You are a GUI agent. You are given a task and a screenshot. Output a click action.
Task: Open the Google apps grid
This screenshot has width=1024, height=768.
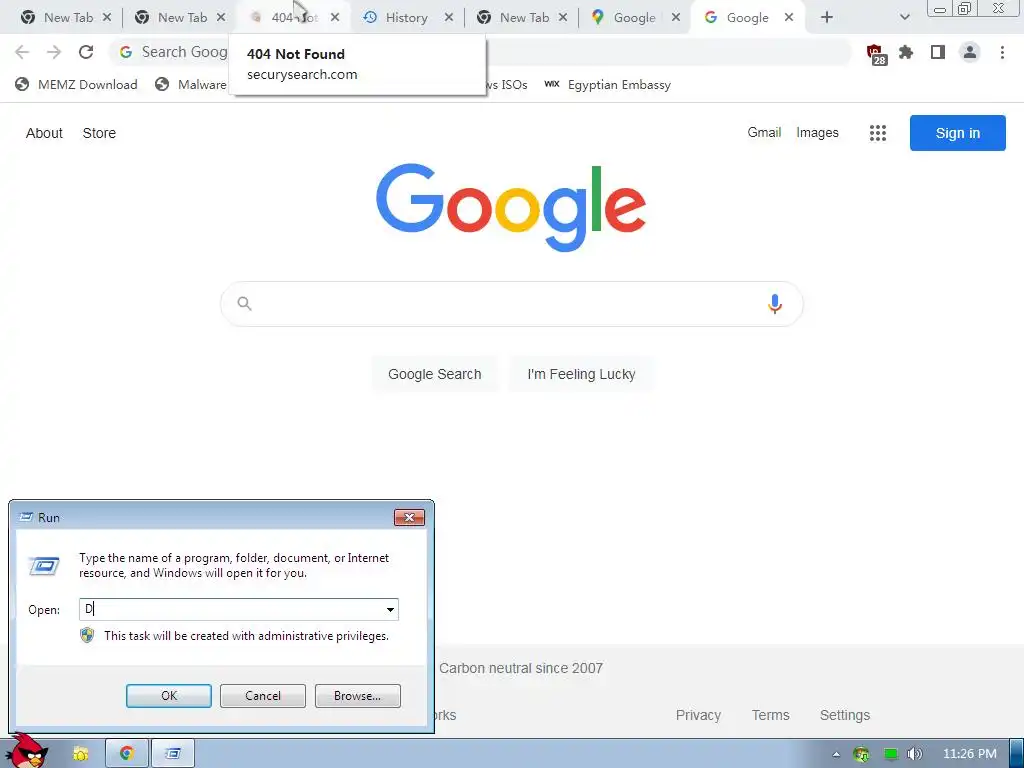(878, 133)
